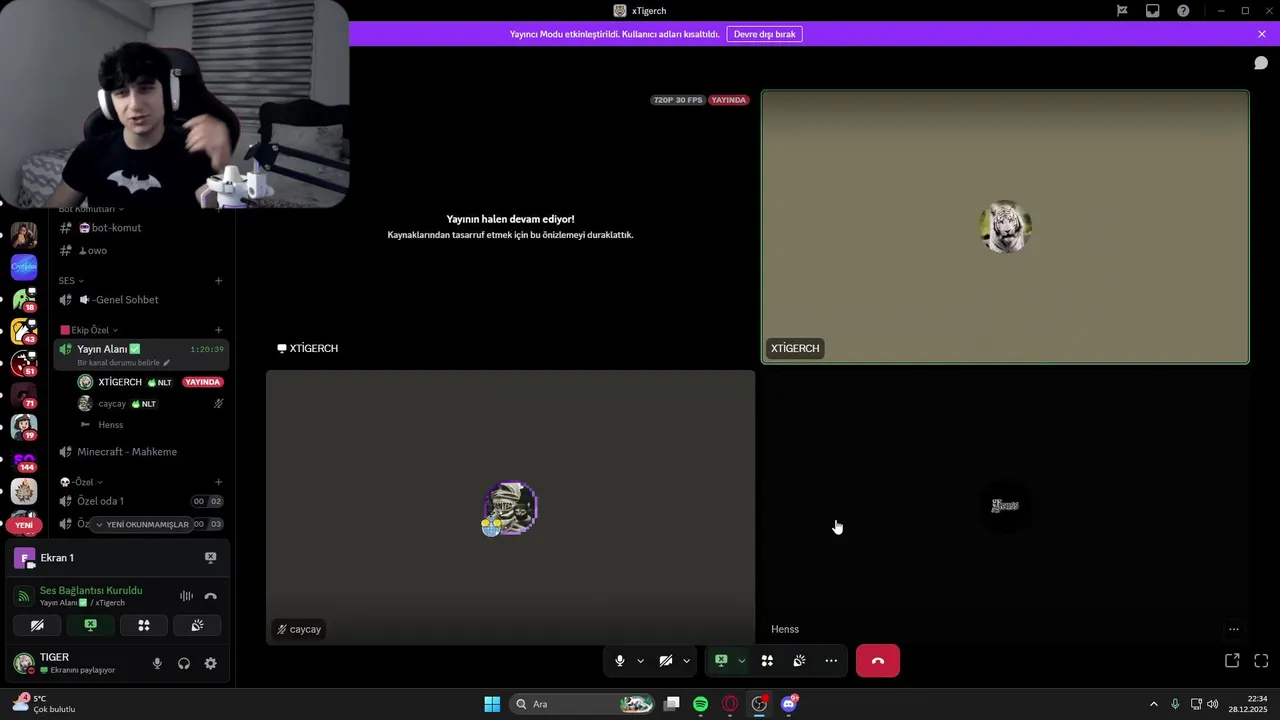Stop streaming Ekran 1 icon

[x=210, y=558]
